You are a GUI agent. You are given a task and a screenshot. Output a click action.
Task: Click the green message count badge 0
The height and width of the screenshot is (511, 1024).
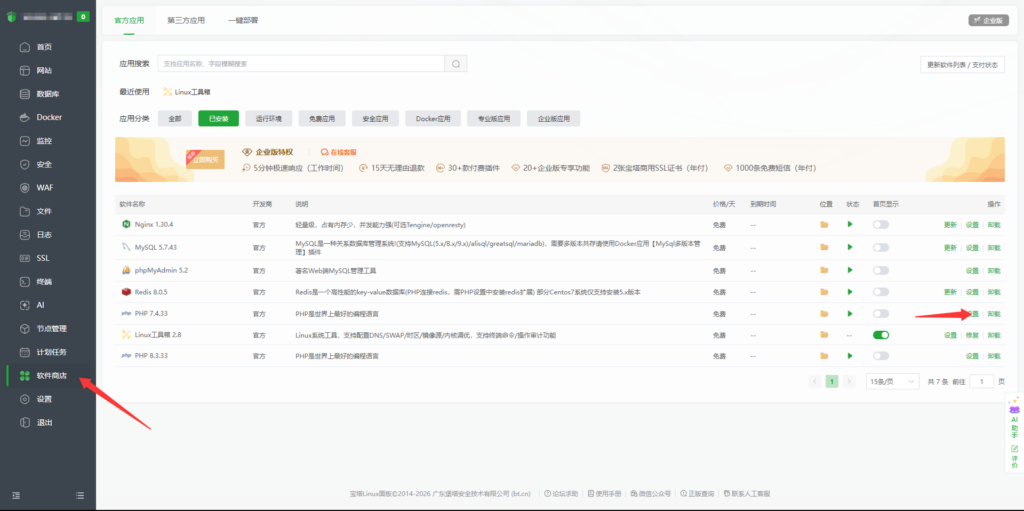[x=83, y=17]
